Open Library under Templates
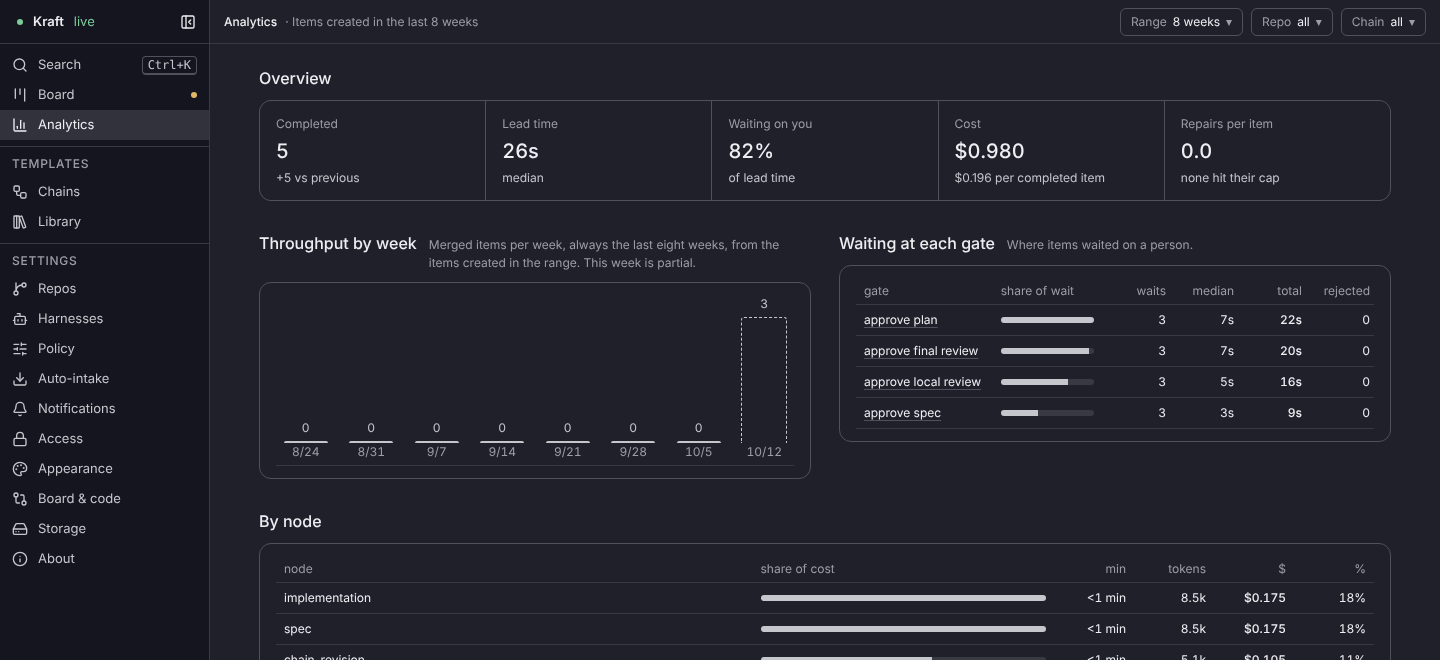This screenshot has height=660, width=1440. (x=105, y=222)
